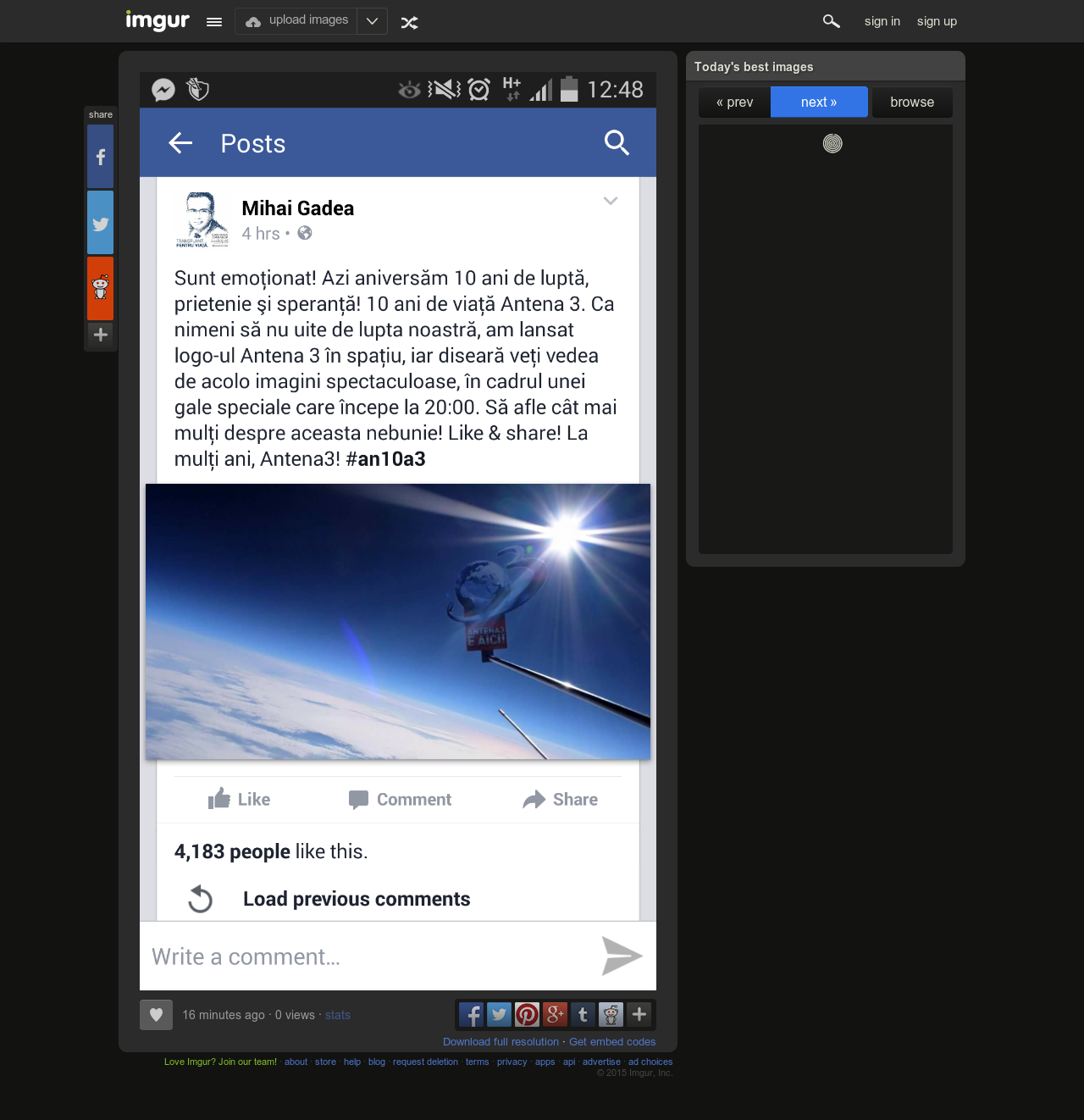Click the request deletion footer link
Screen dimensions: 1084x1120
(x=425, y=1062)
